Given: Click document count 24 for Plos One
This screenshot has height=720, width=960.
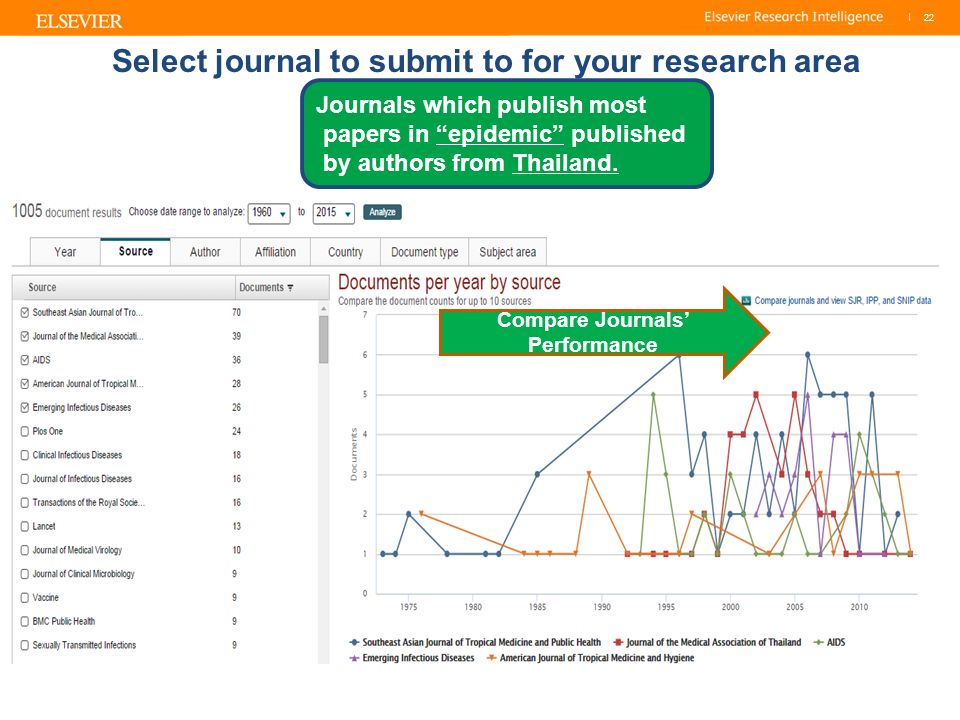Looking at the screenshot, I should 236,431.
